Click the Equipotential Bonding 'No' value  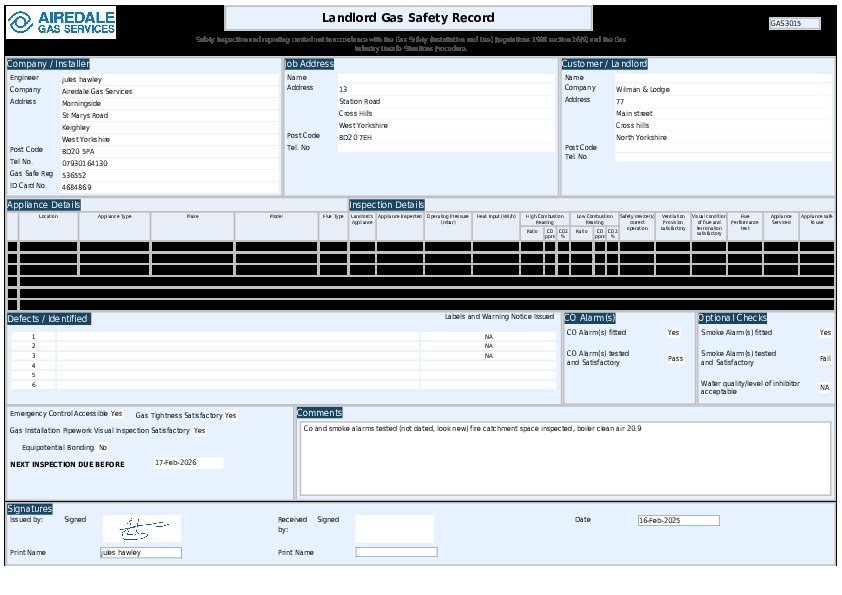[103, 447]
